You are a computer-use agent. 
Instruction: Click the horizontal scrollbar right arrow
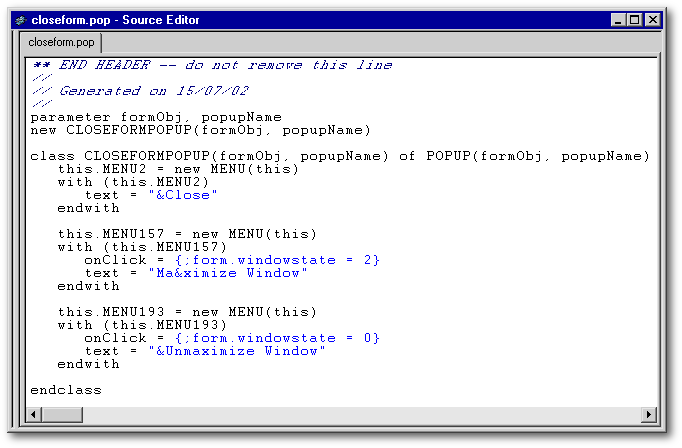[647, 415]
